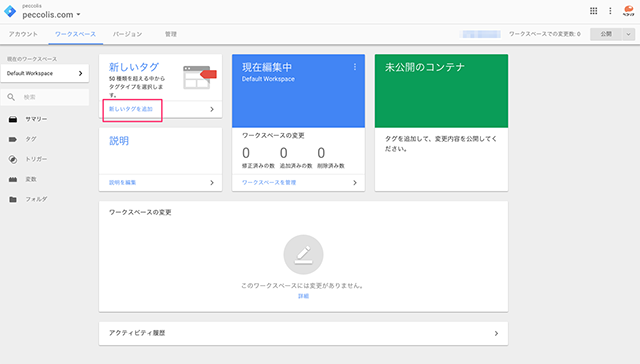The height and width of the screenshot is (364, 640).
Task: Click the ワークスペースでの変更数: 0 text
Action: [544, 34]
